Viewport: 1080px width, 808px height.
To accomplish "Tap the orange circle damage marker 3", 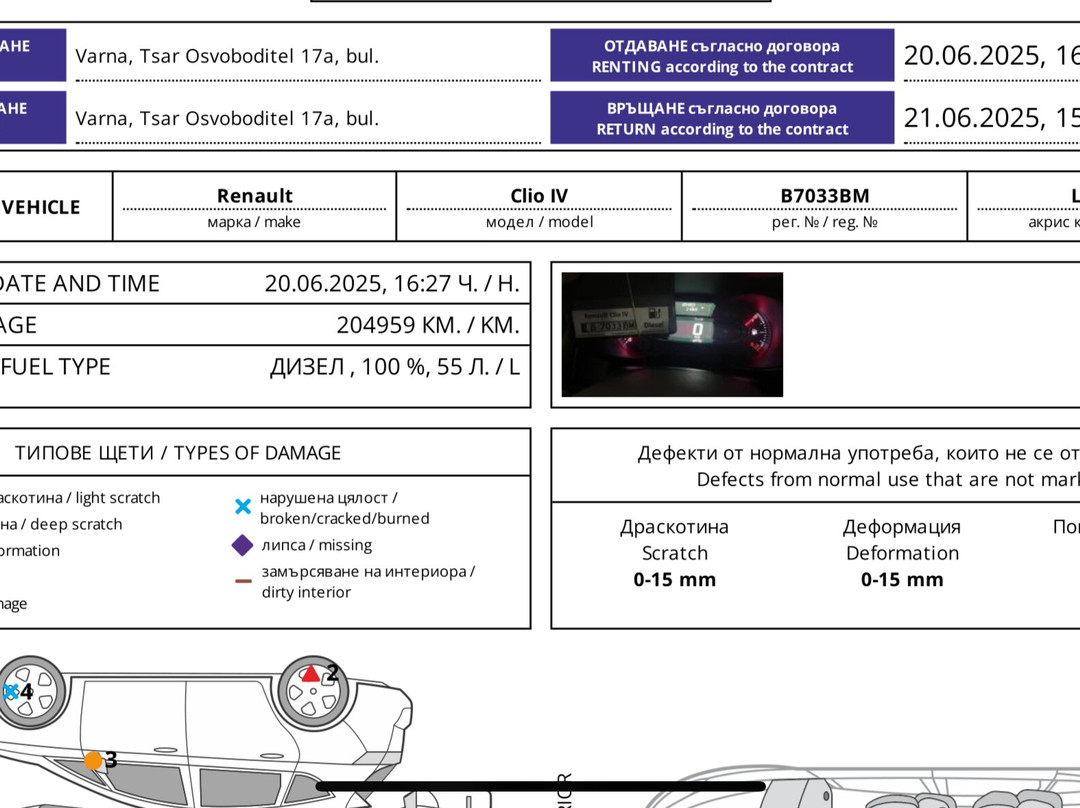I will coord(93,761).
